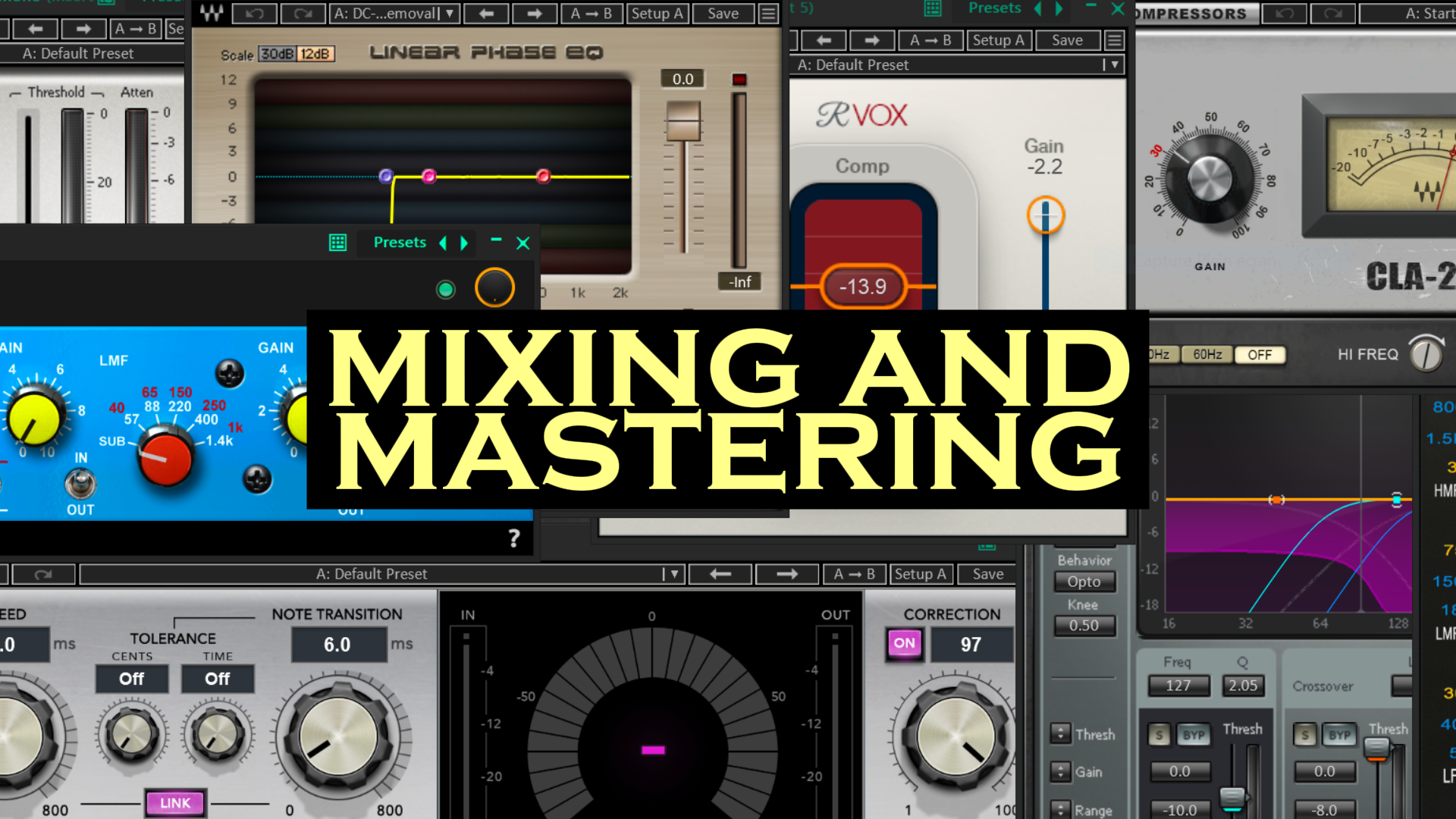
Task: Set Linear Phase EQ scale to 12dB
Action: click(315, 54)
